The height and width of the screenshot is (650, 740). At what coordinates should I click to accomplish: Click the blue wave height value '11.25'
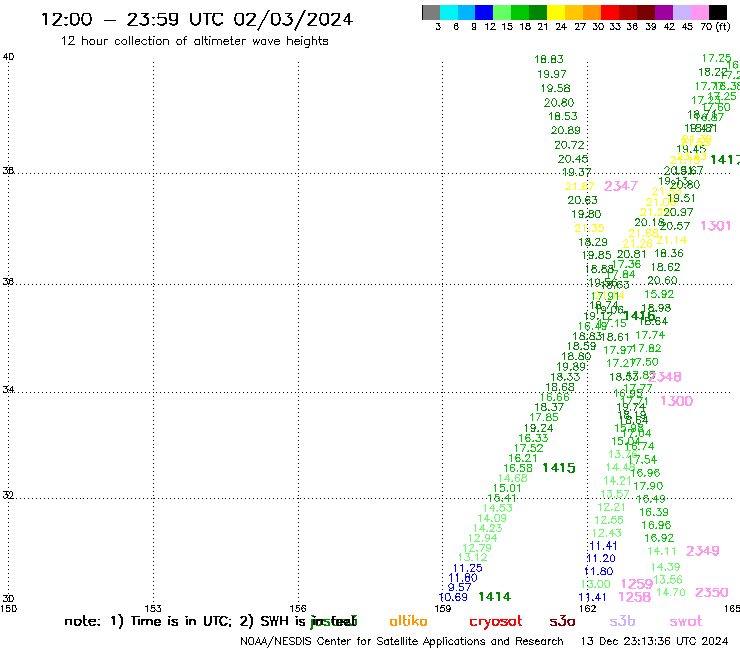pyautogui.click(x=467, y=568)
